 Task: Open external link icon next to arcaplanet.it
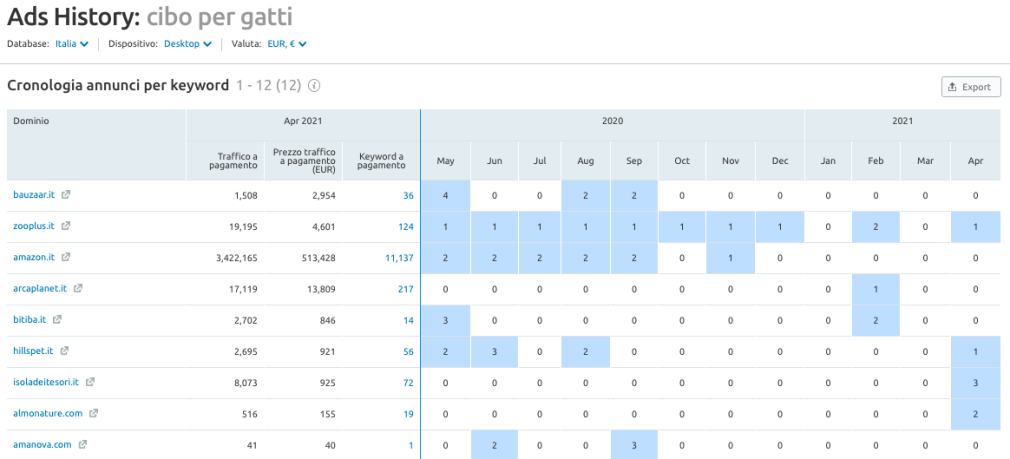pos(78,288)
